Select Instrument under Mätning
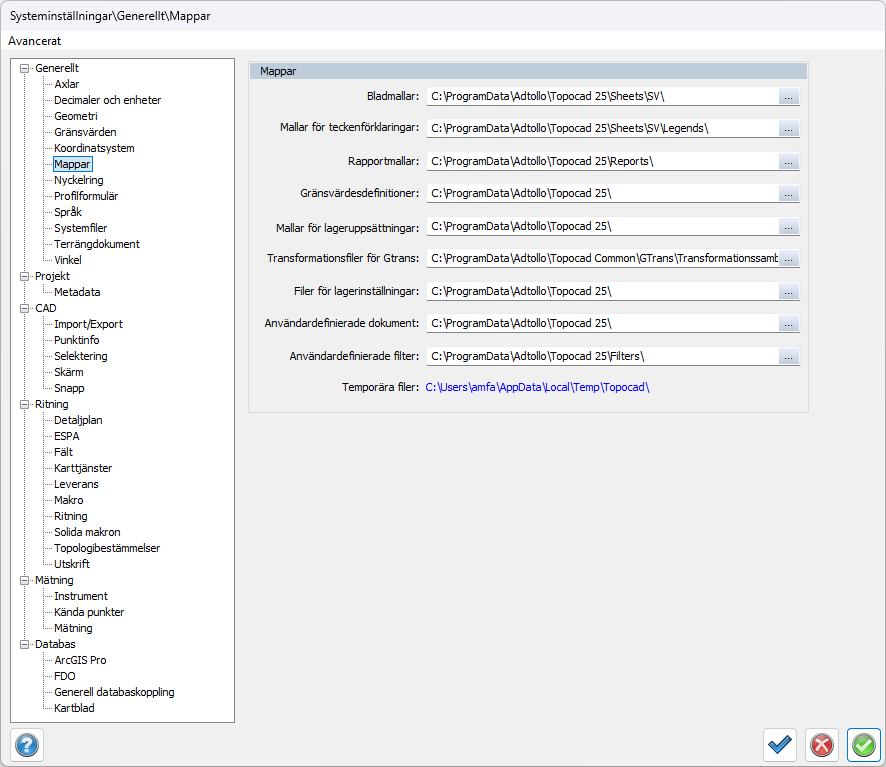This screenshot has height=767, width=886. pyautogui.click(x=80, y=596)
